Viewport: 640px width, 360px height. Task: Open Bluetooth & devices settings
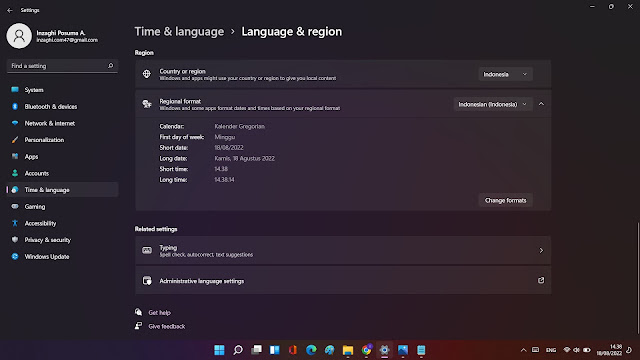tap(62, 107)
